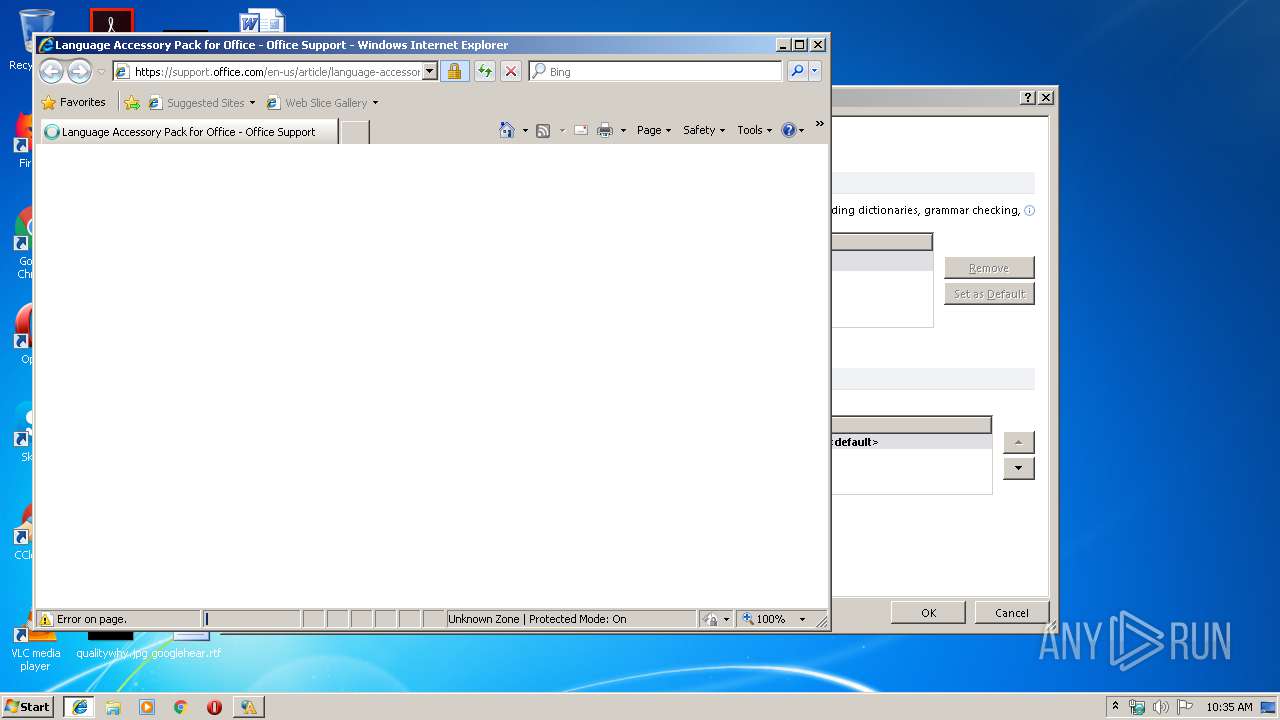Click the network tray icon
The width and height of the screenshot is (1280, 720).
[1137, 707]
